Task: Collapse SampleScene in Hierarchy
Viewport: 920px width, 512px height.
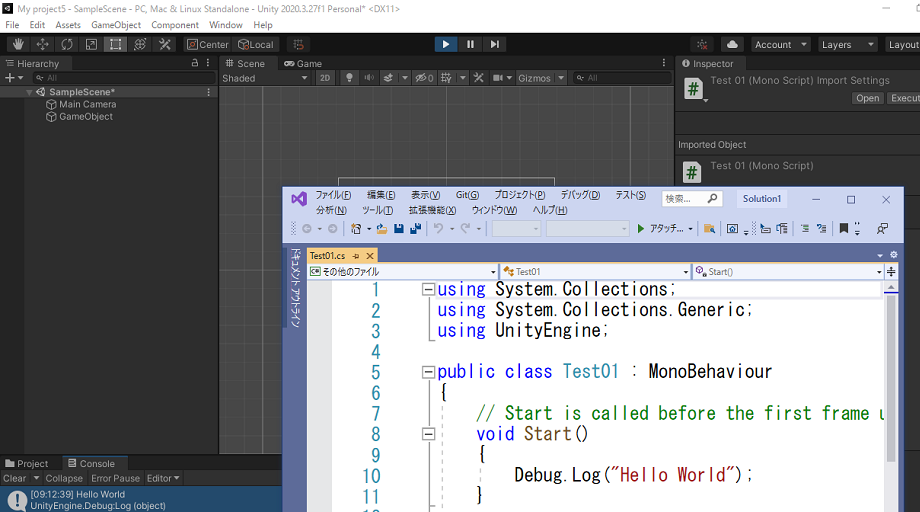Action: [x=29, y=92]
